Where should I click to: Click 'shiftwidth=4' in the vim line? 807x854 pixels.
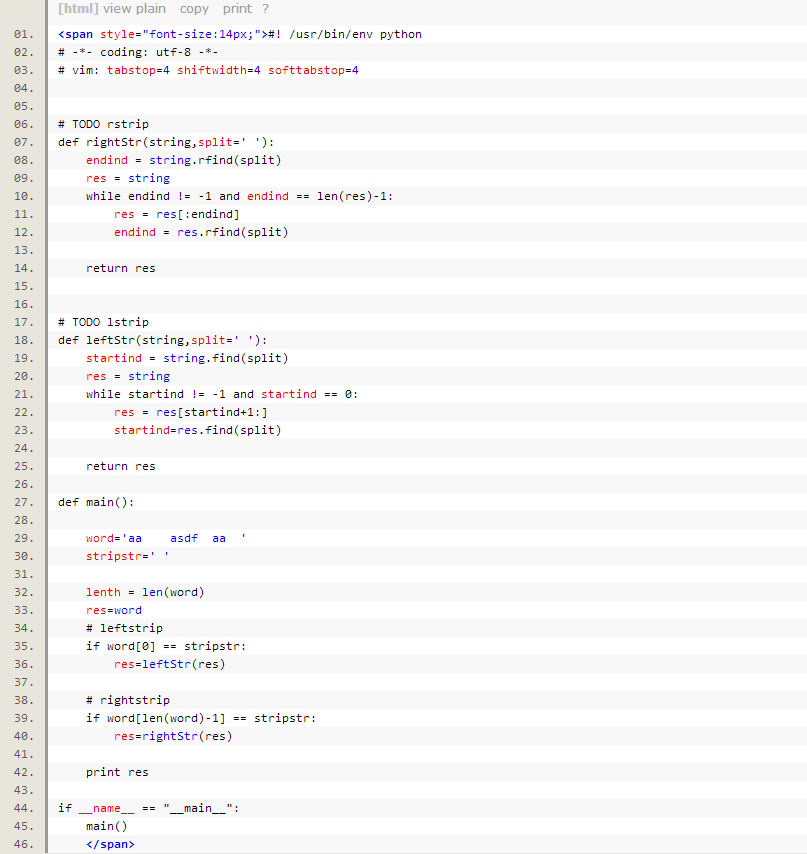click(x=219, y=70)
